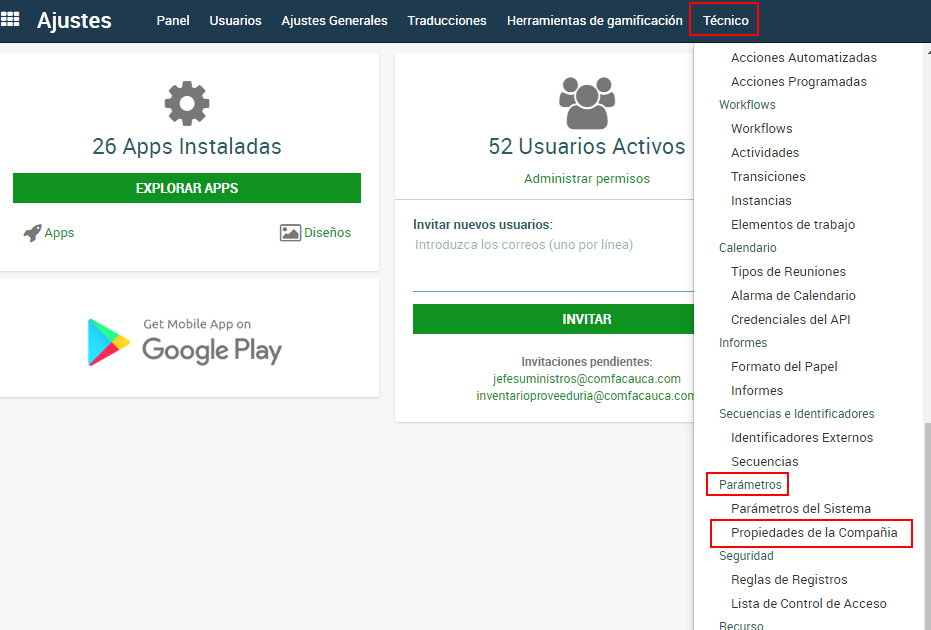
Task: Open the Traducciones menu
Action: pyautogui.click(x=447, y=20)
